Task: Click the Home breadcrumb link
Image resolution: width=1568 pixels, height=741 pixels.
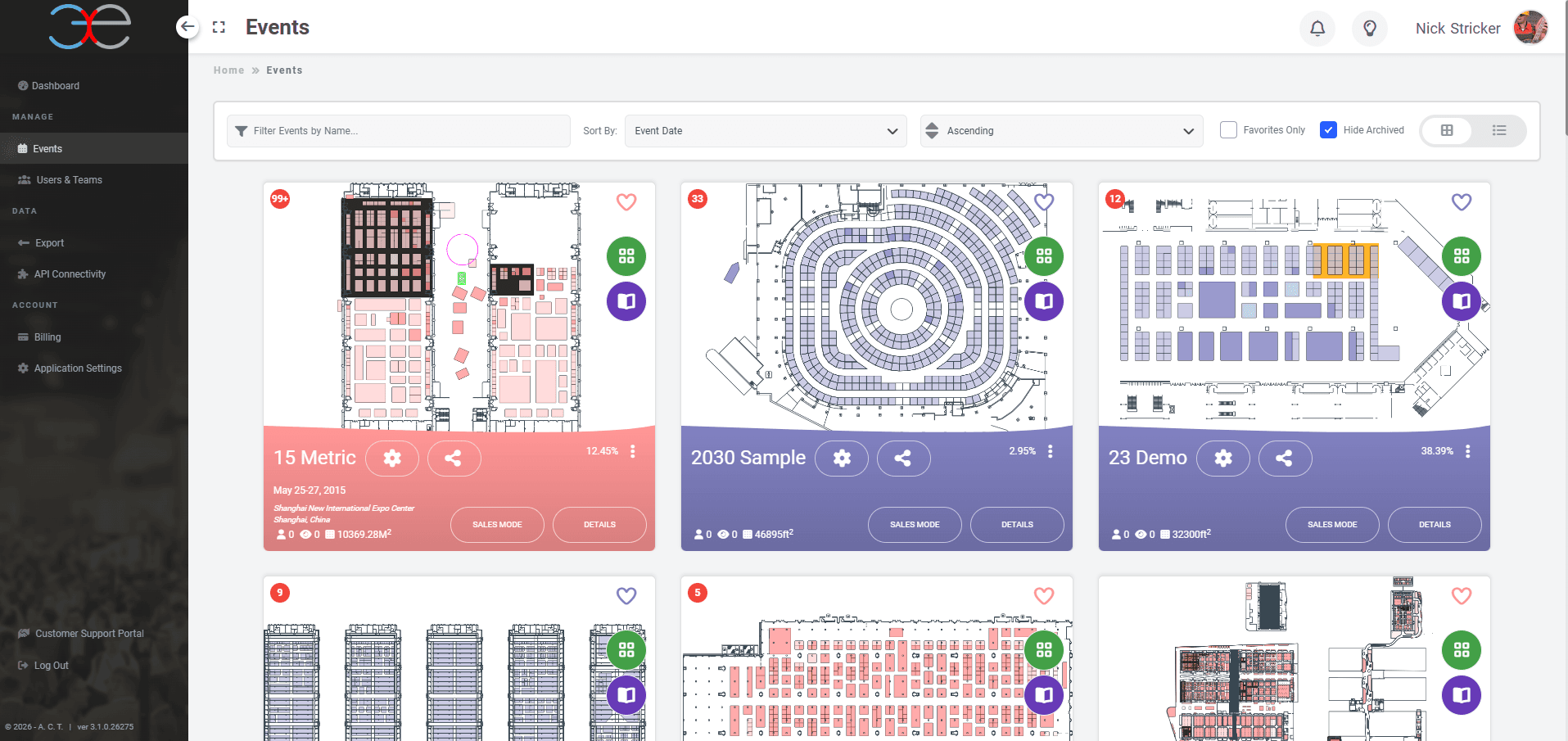Action: 229,70
